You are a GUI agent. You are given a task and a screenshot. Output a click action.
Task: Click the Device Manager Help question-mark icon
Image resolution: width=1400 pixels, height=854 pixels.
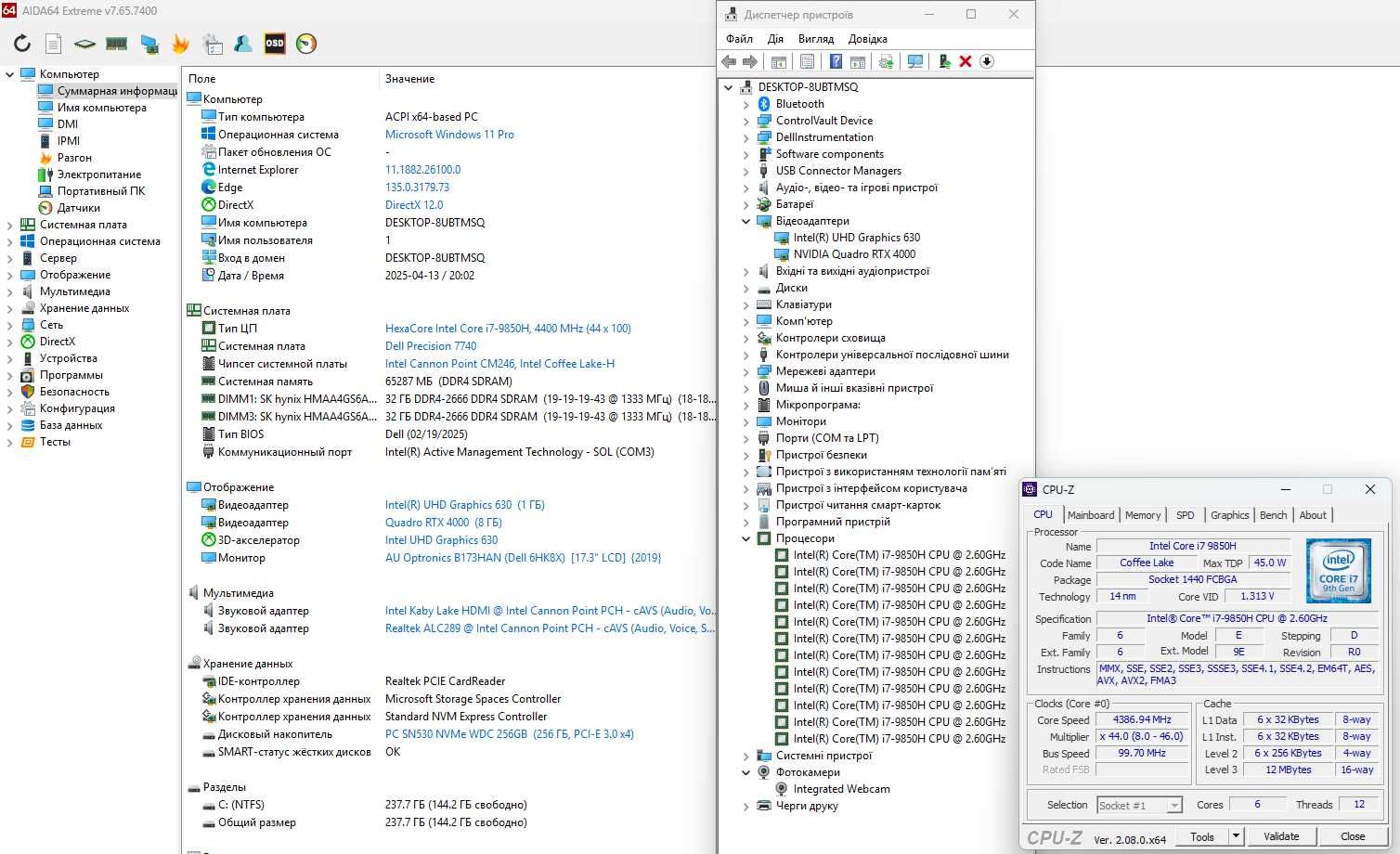836,61
